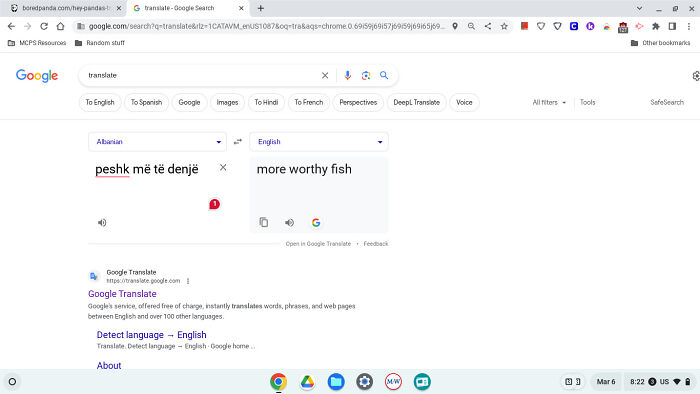Open Settings from the shelf

(364, 382)
